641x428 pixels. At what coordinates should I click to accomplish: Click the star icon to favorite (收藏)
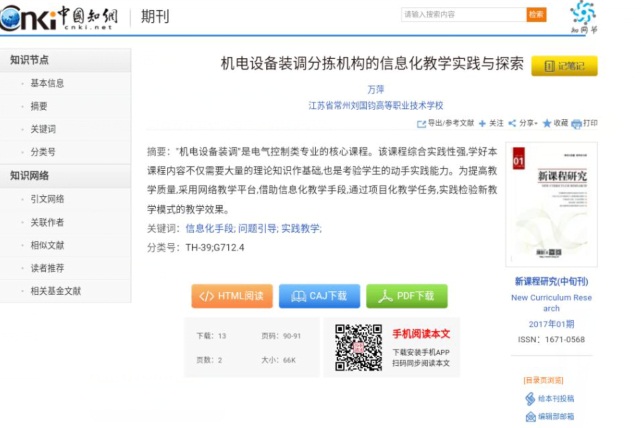coord(547,124)
